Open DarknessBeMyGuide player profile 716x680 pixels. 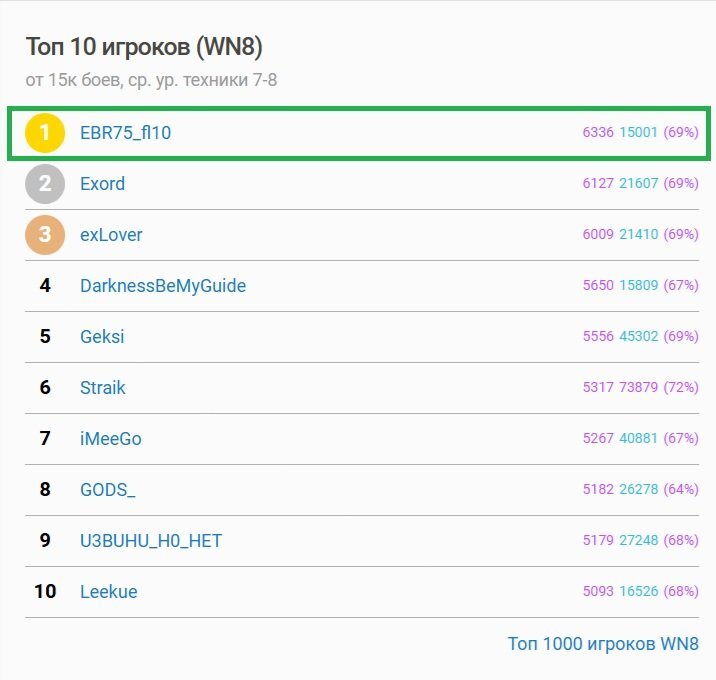pyautogui.click(x=163, y=286)
